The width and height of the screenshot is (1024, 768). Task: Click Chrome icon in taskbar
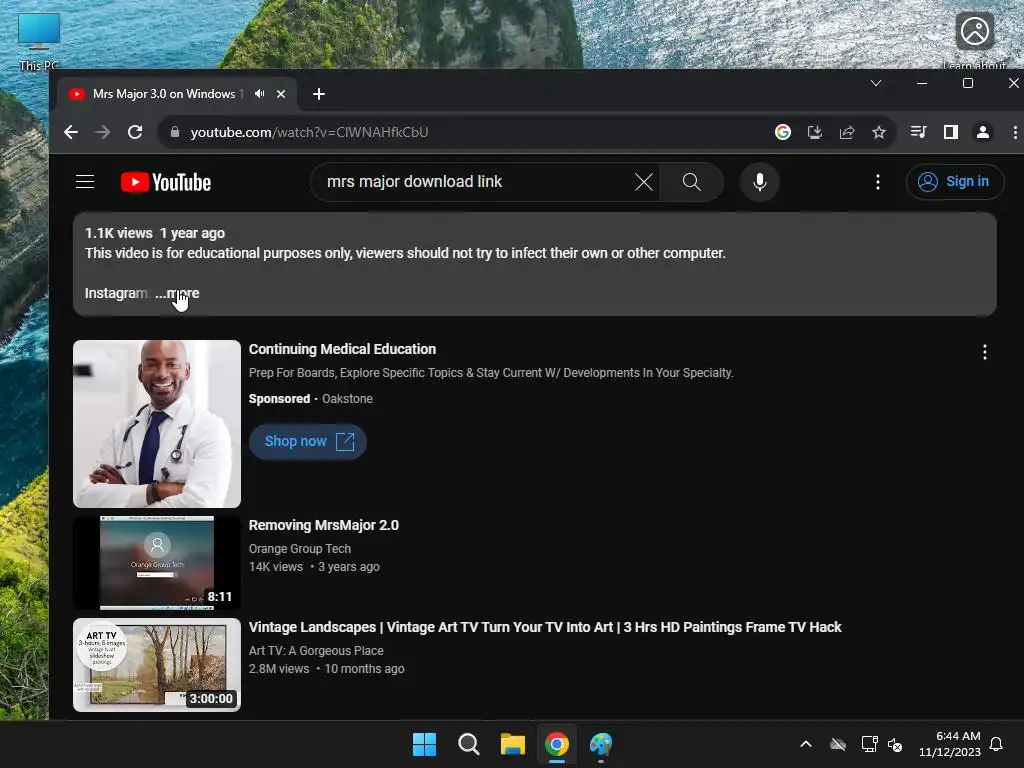tap(557, 744)
